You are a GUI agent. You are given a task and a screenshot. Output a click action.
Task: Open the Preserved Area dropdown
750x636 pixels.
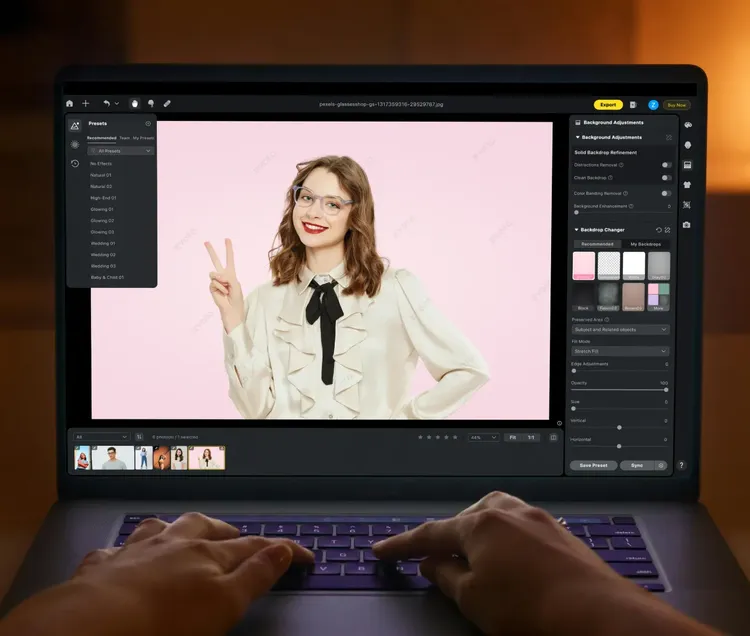click(x=620, y=329)
